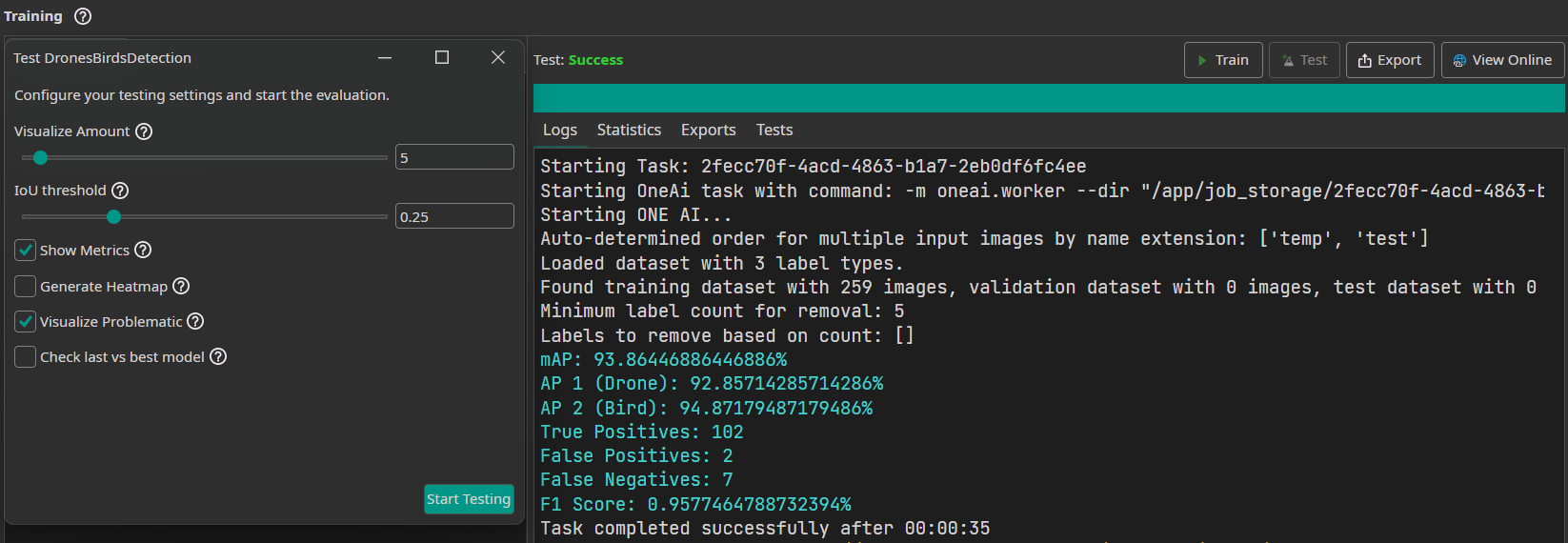Open the View Online link button
1568x543 pixels.
(1502, 60)
